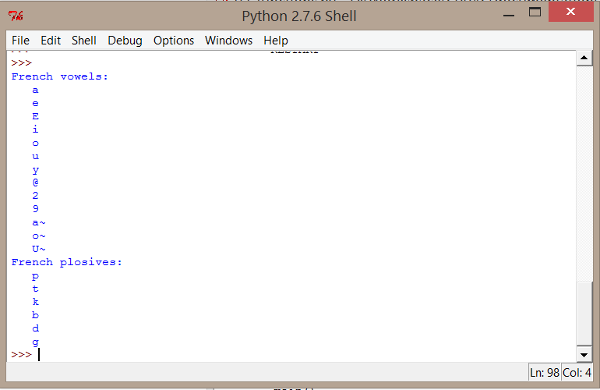Click the 'k' plosive line

35,302
